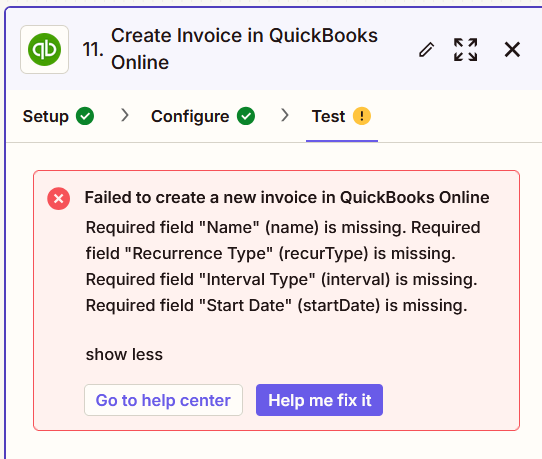Screen dimensions: 542x459
Task: Click the step title Create Invoice in QuickBooks Online
Action: pyautogui.click(x=244, y=49)
